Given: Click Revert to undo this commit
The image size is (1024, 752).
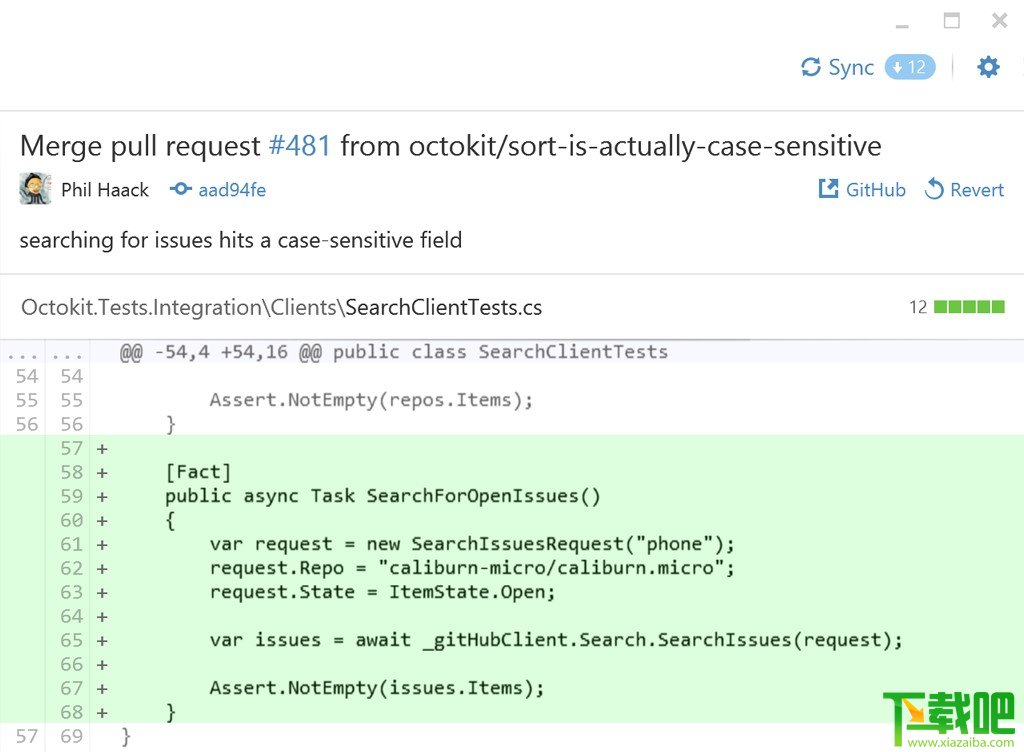Looking at the screenshot, I should coord(976,190).
